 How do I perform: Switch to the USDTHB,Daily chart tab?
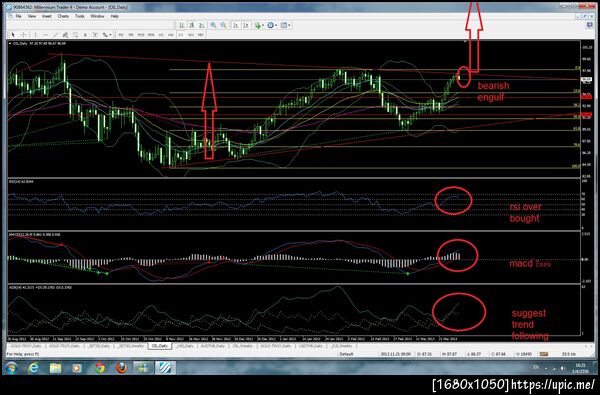pos(310,346)
